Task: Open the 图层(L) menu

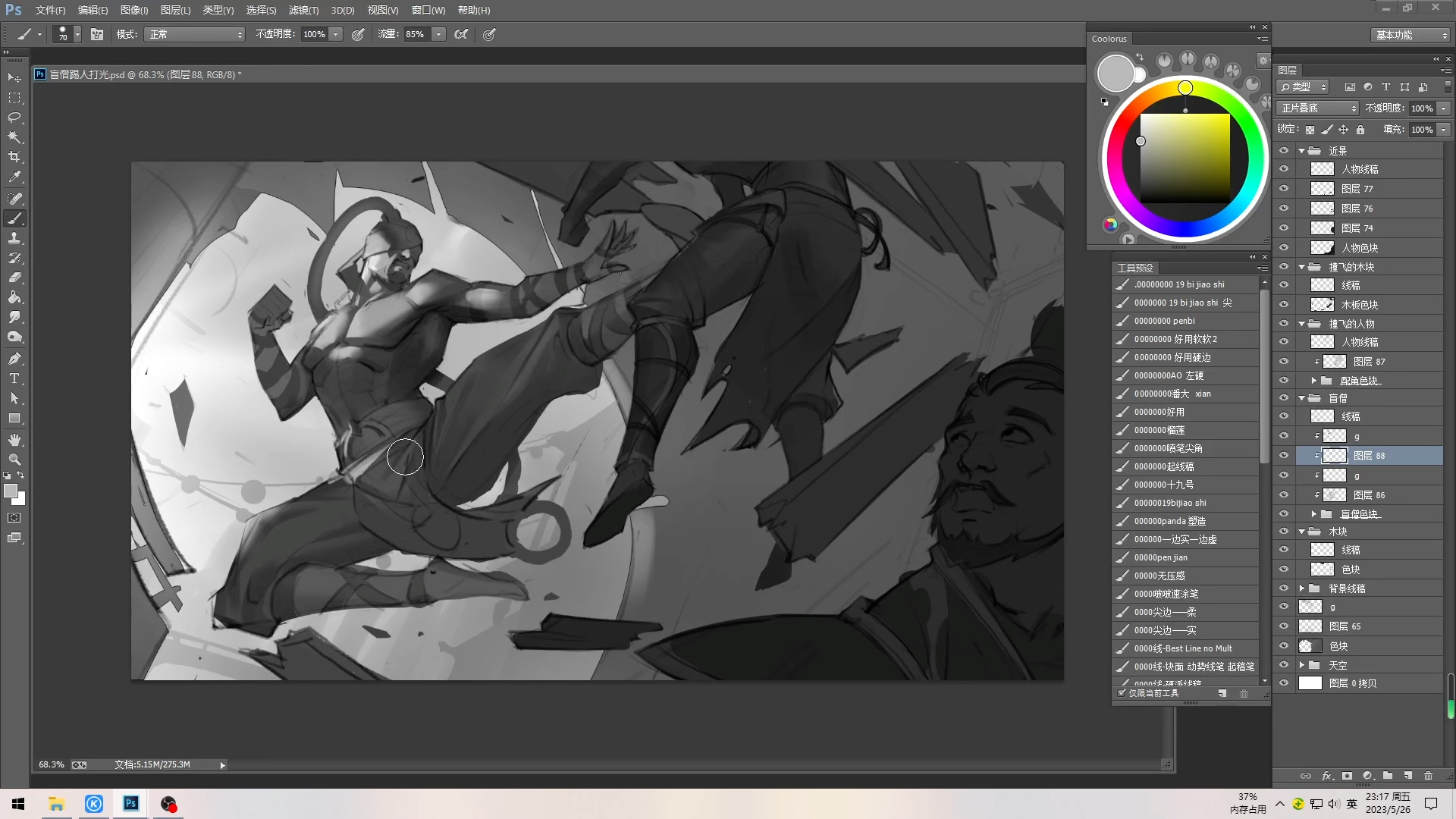Action: point(175,10)
